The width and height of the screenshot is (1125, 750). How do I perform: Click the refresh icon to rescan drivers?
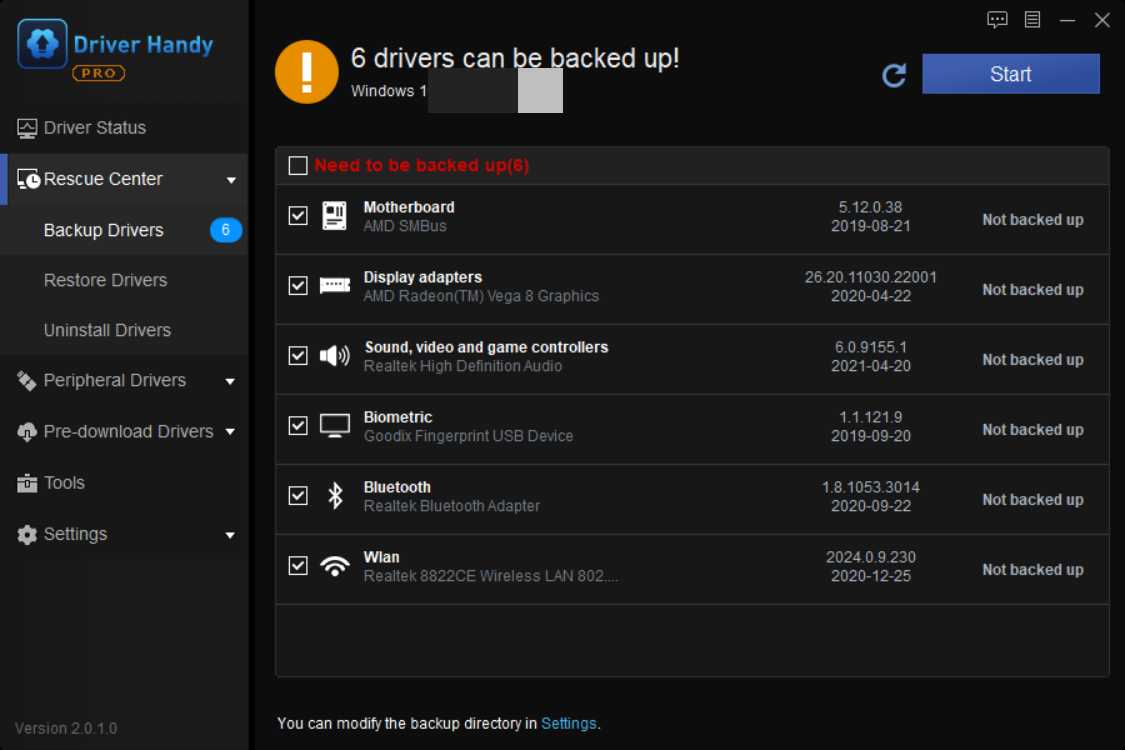coord(894,74)
